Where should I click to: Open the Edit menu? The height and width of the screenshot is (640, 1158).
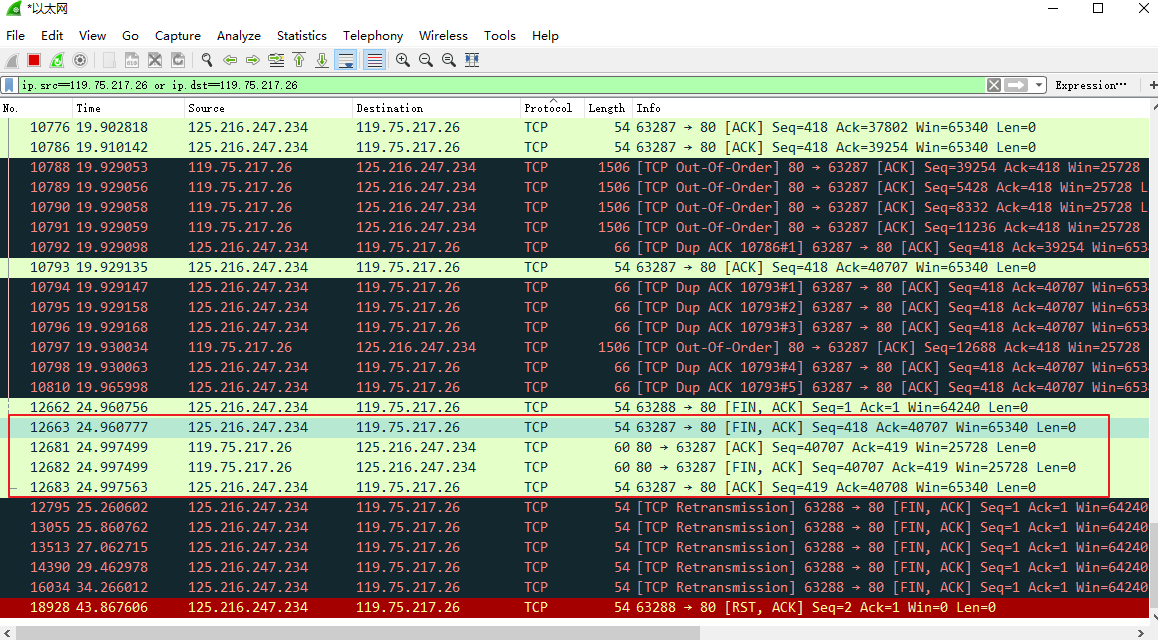click(x=52, y=35)
